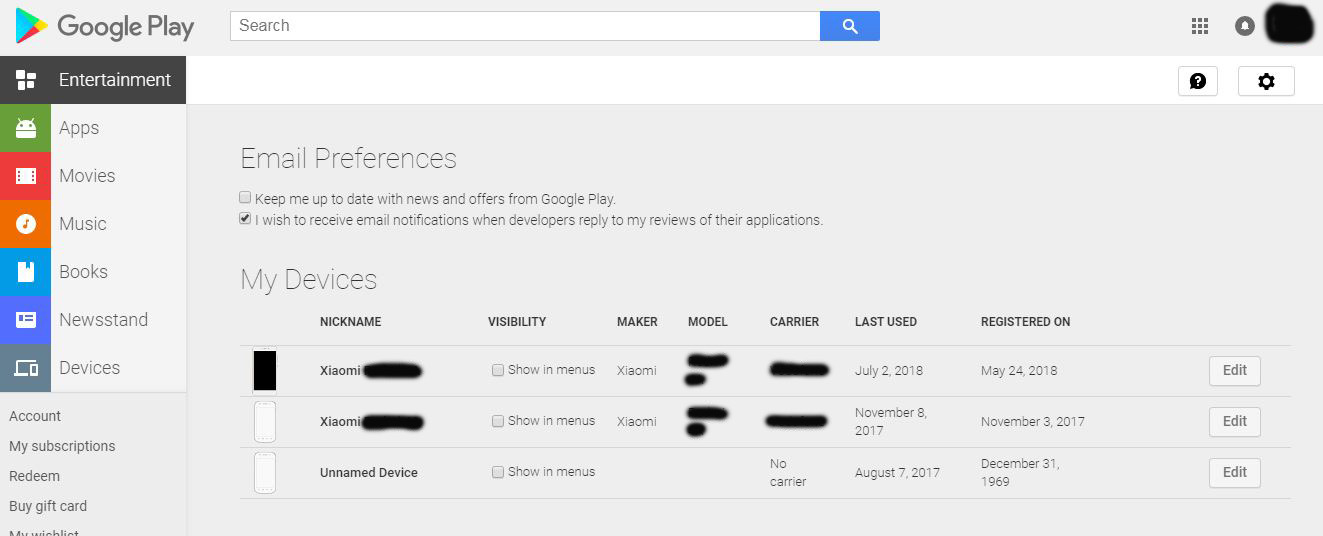
Task: Click the Books icon in sidebar
Action: coord(26,272)
